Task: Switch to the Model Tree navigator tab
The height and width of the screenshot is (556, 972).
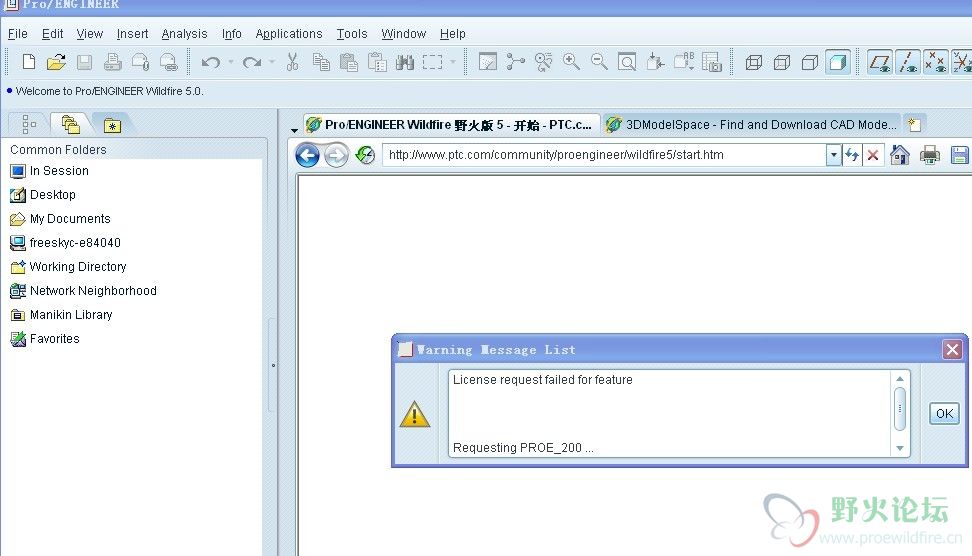Action: point(29,124)
